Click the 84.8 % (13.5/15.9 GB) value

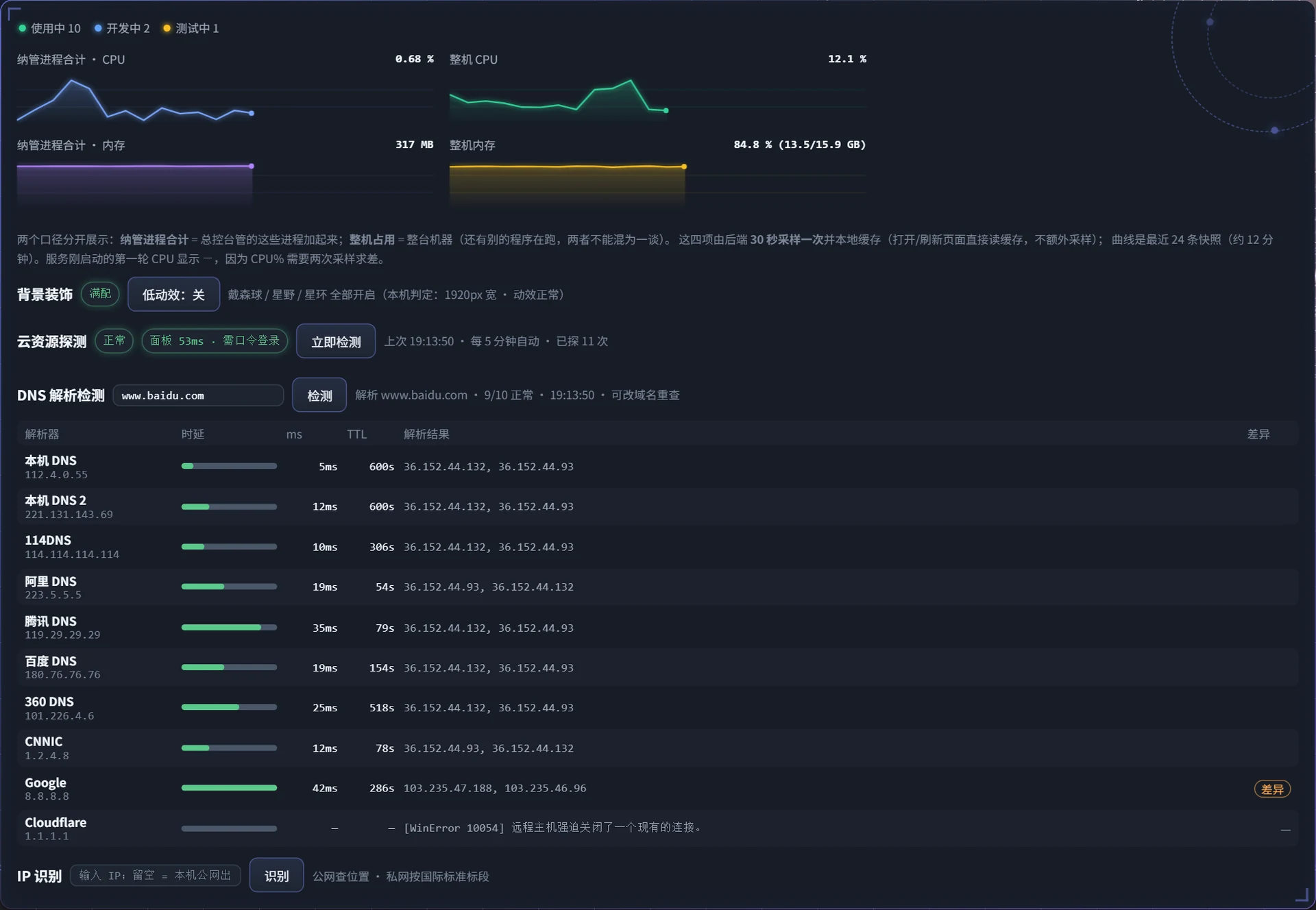(x=800, y=145)
